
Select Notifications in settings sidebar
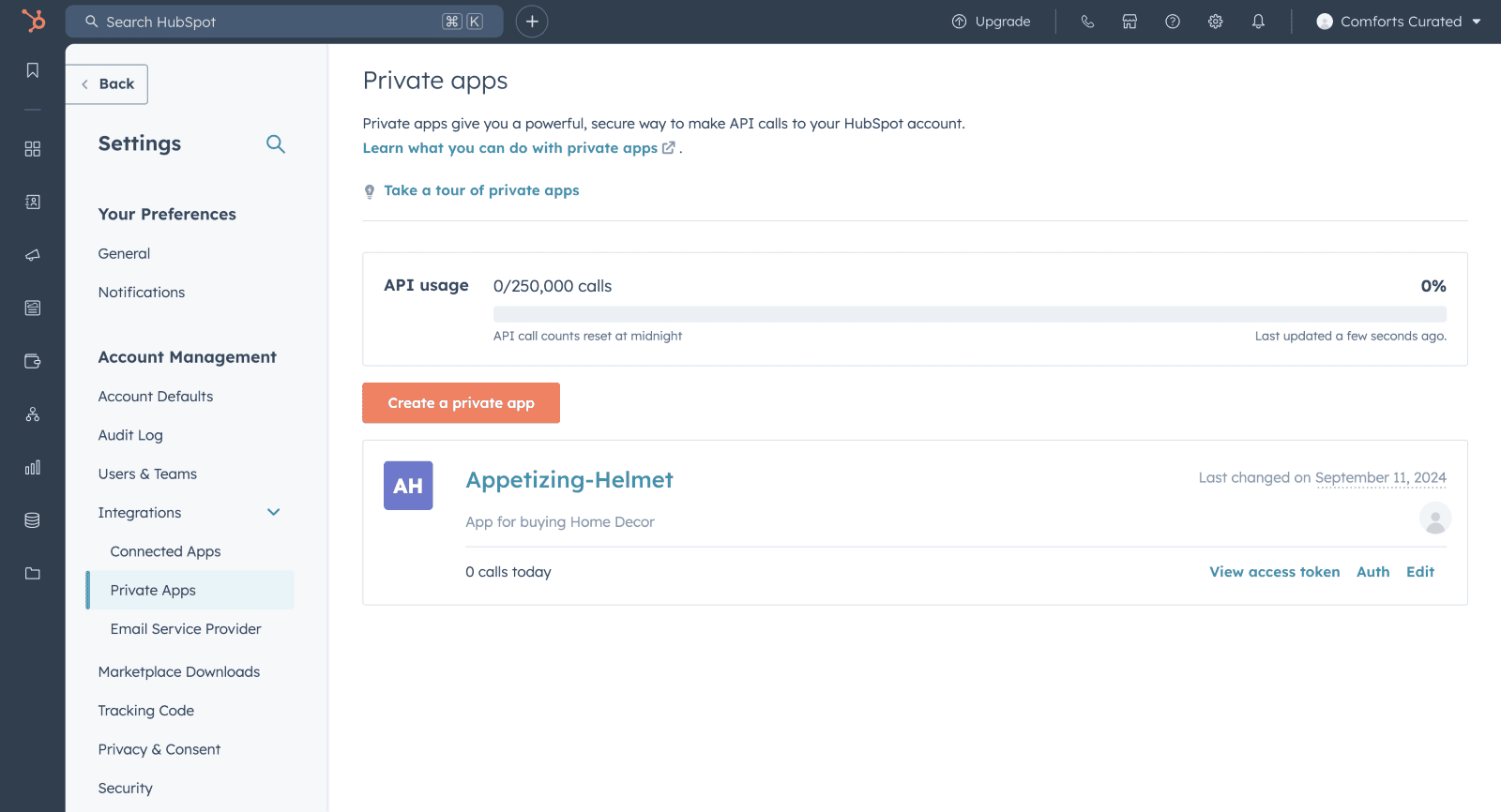142,293
